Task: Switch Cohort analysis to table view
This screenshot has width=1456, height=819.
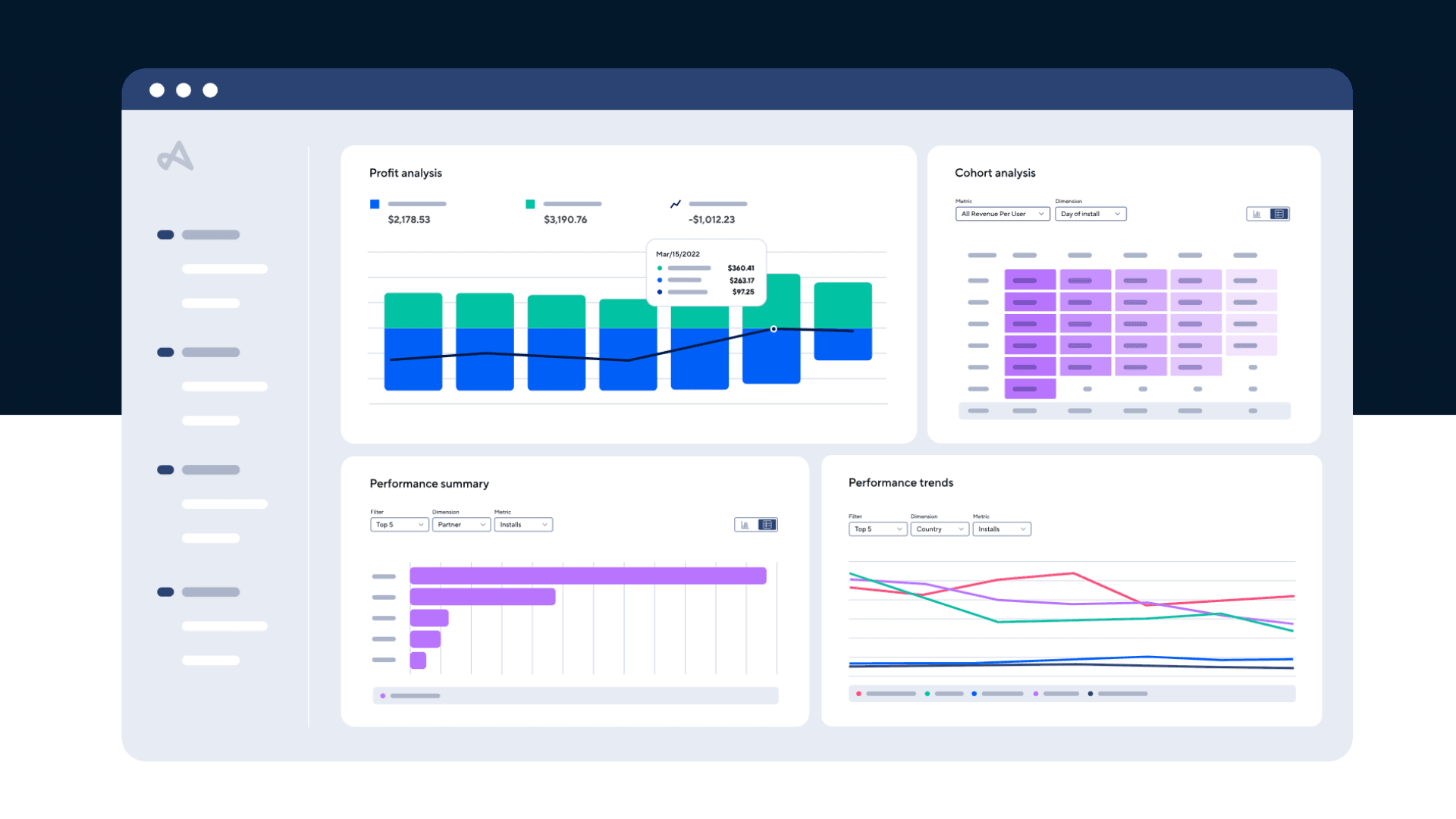Action: pos(1279,214)
